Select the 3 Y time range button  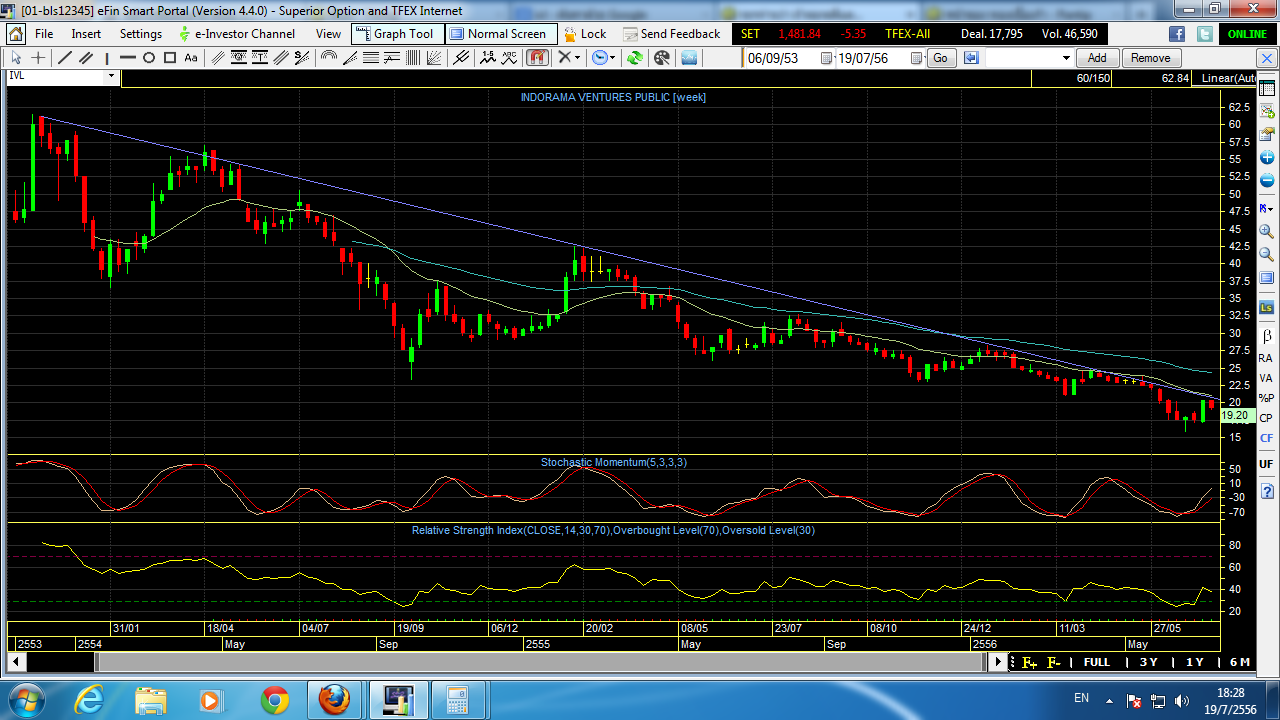(x=1149, y=662)
